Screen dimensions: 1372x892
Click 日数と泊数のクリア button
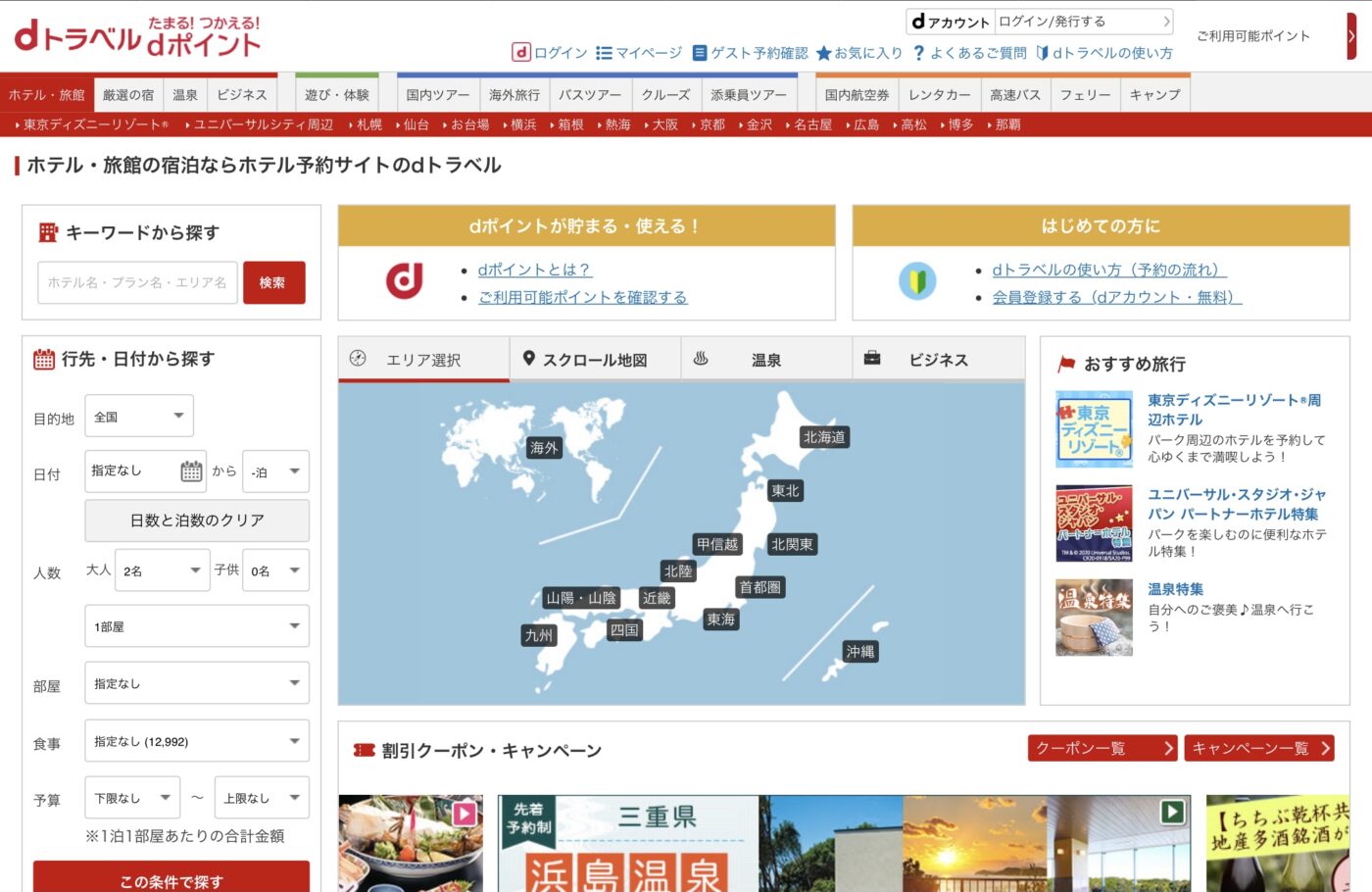point(197,520)
